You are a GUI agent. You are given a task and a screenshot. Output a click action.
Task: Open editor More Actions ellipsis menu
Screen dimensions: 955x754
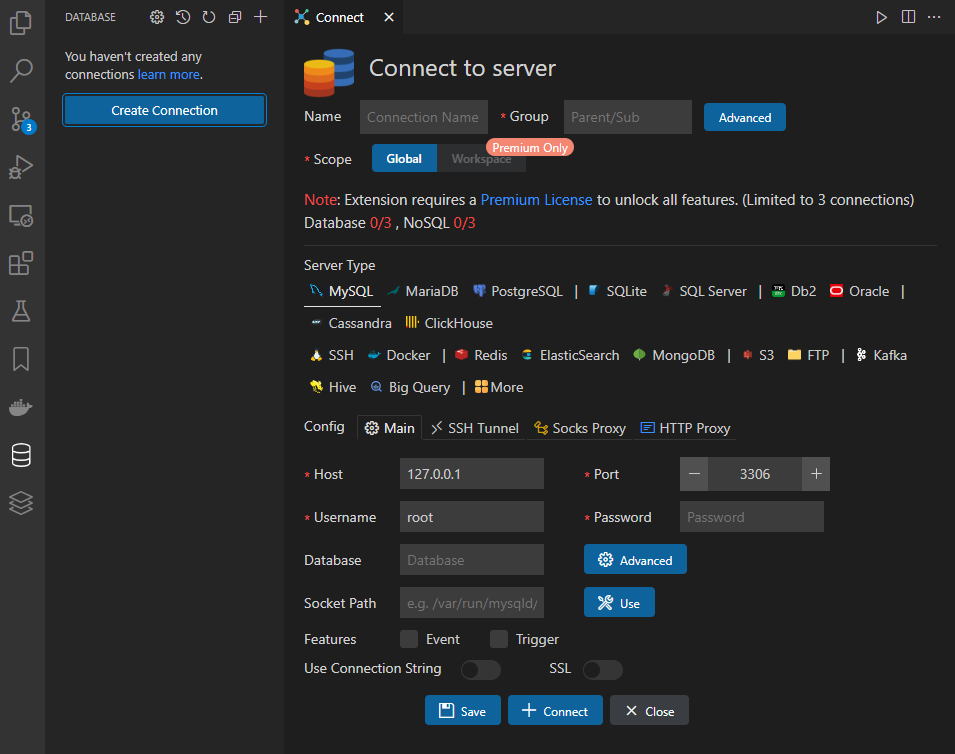point(934,17)
